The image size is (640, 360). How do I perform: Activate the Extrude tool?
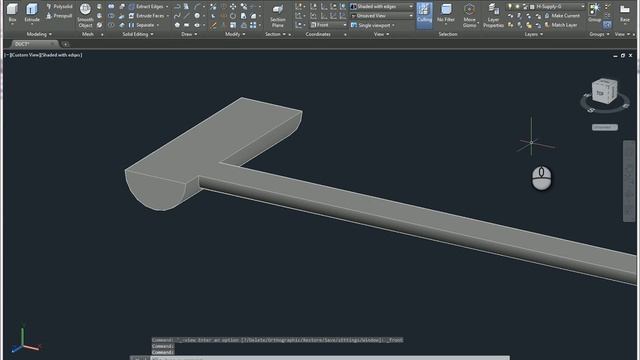[32, 12]
